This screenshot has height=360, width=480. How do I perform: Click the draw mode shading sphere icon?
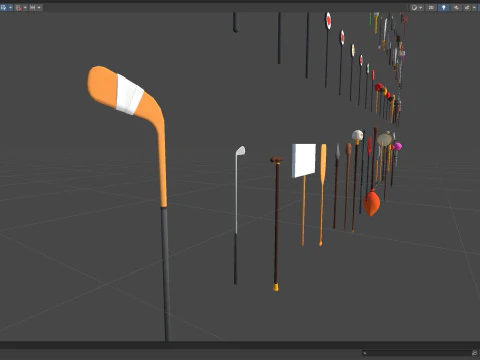point(414,7)
